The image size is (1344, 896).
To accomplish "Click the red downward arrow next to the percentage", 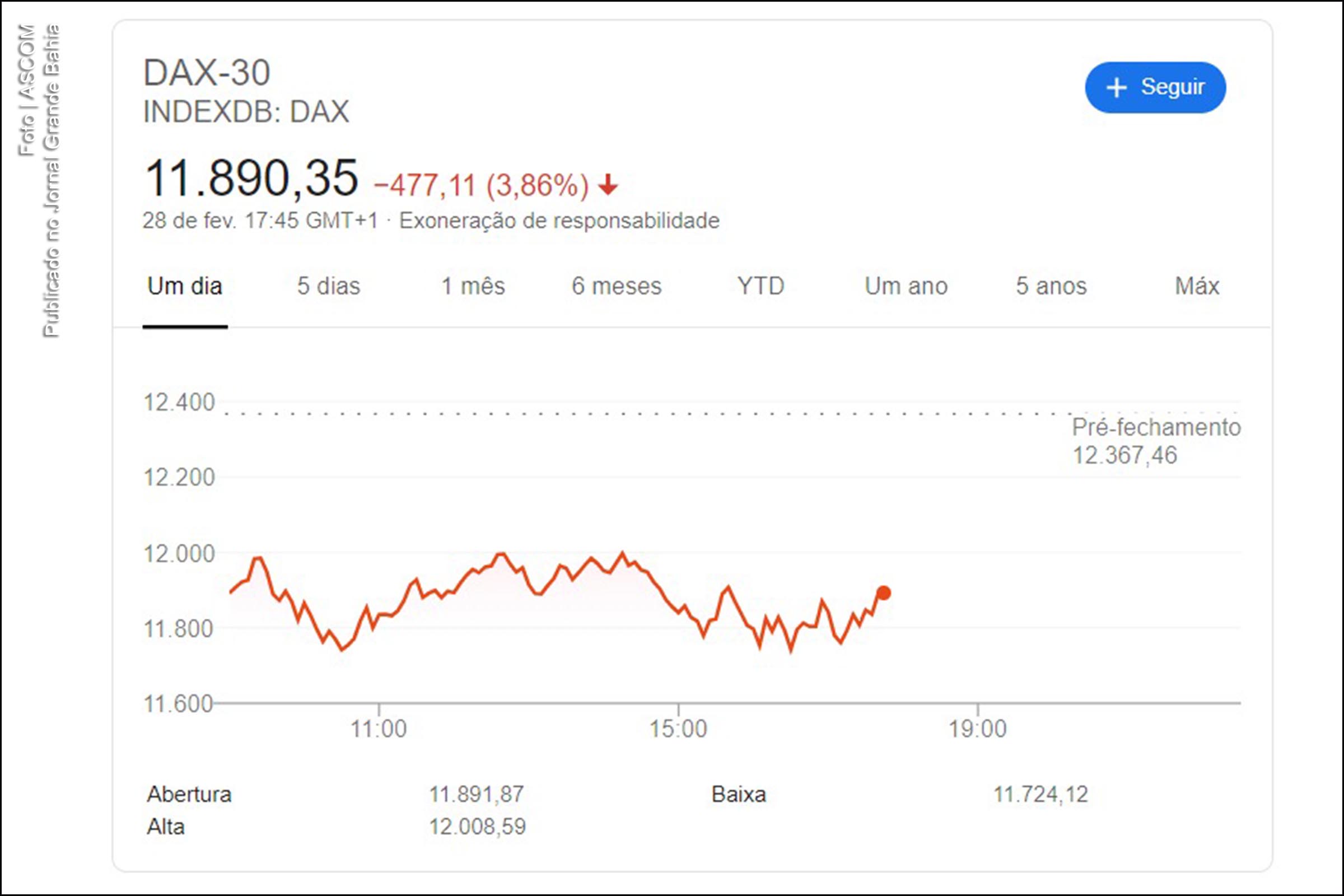I will pyautogui.click(x=608, y=185).
